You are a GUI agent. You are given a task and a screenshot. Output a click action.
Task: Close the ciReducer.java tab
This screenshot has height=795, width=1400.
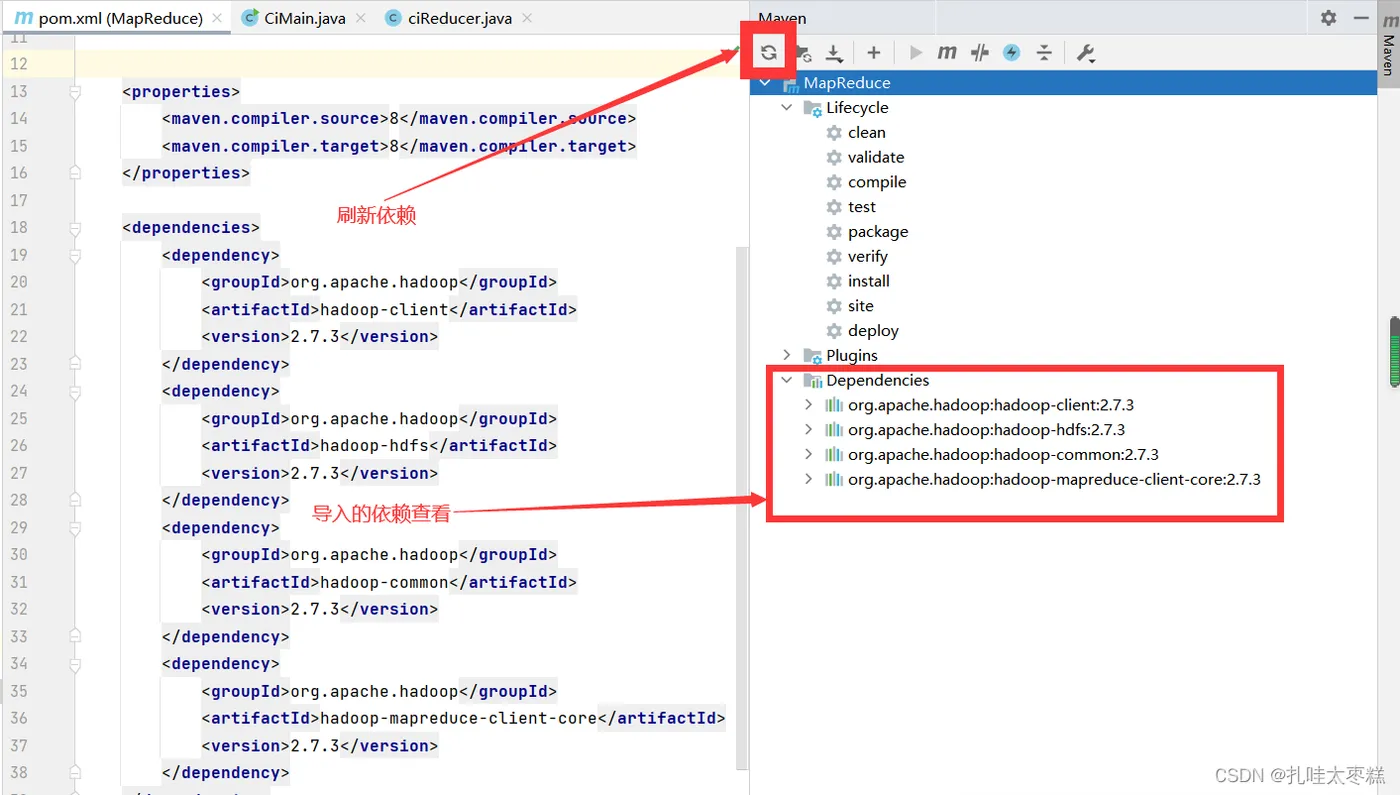tap(527, 19)
